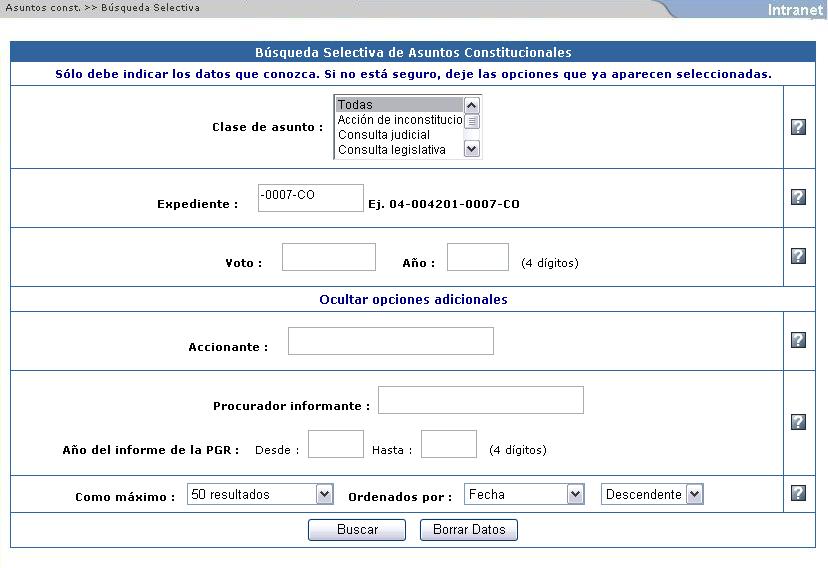Collapse via Ocultar opciones adicionales link

point(413,299)
